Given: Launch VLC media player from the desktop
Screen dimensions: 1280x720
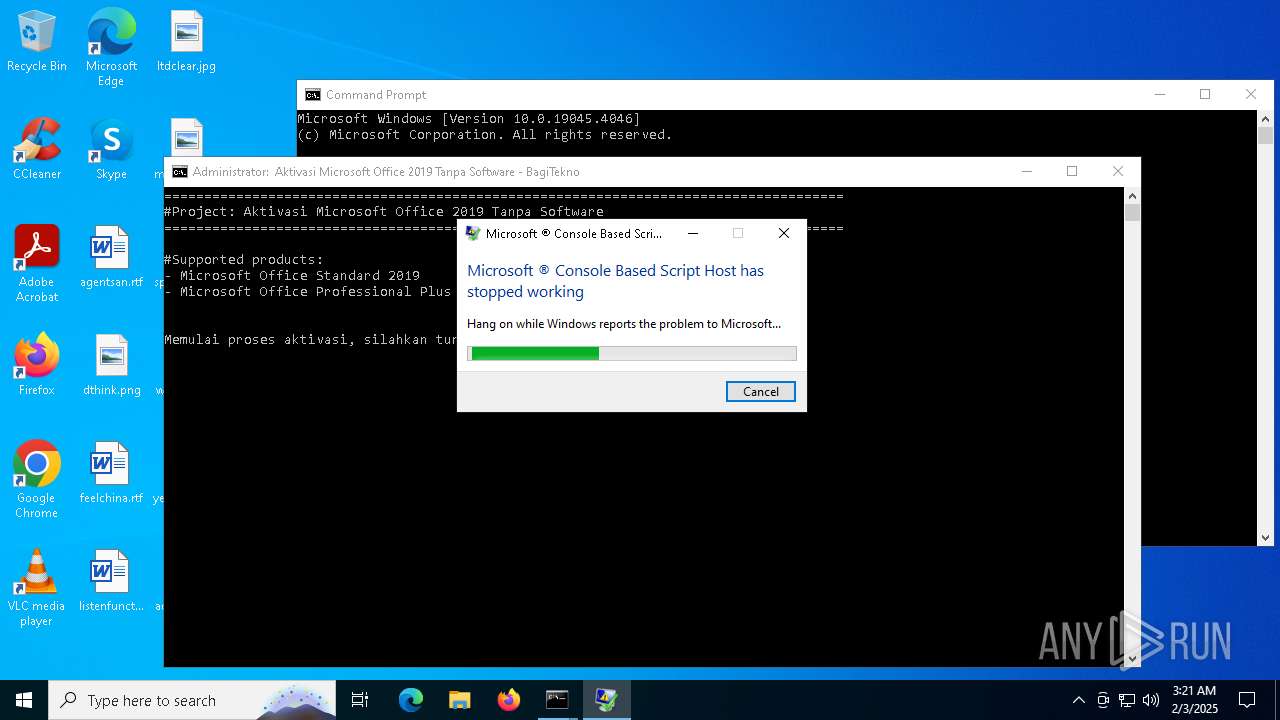Looking at the screenshot, I should point(37,588).
